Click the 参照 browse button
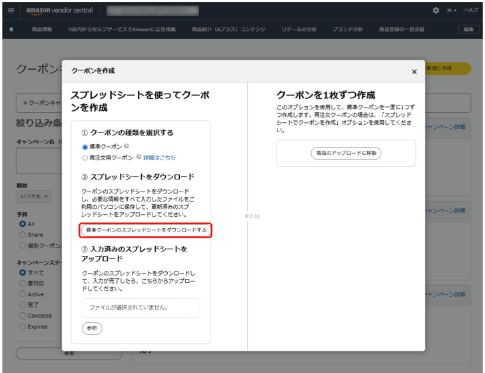 tap(92, 328)
